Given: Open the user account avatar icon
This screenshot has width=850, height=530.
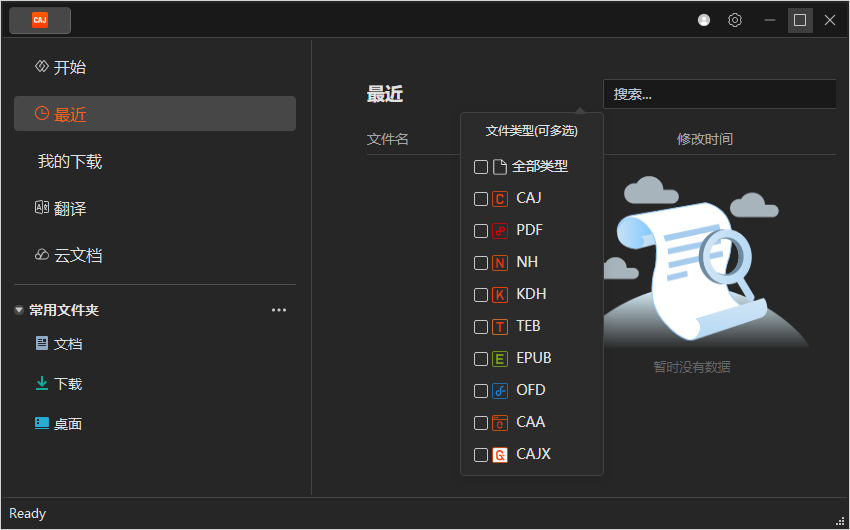Looking at the screenshot, I should pyautogui.click(x=704, y=21).
